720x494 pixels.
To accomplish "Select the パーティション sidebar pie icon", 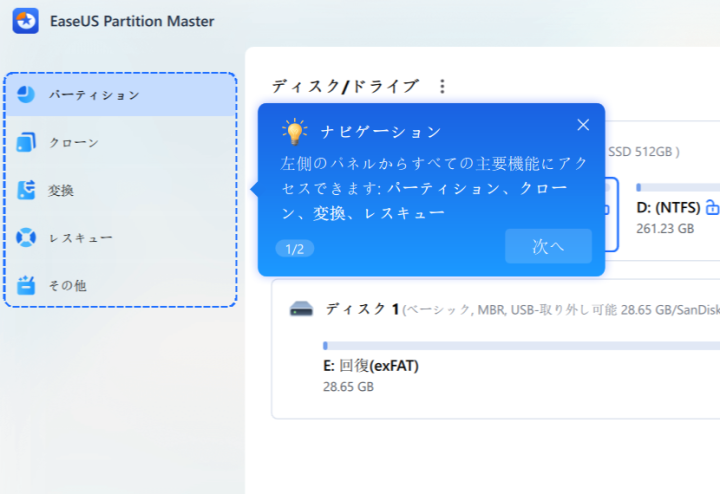I will [x=26, y=95].
